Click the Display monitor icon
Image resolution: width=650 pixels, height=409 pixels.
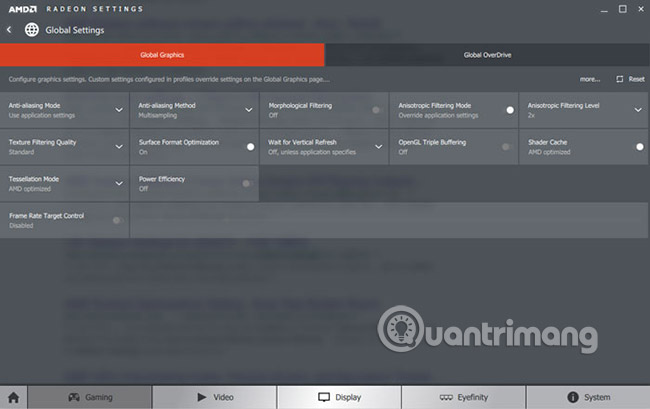coord(324,397)
